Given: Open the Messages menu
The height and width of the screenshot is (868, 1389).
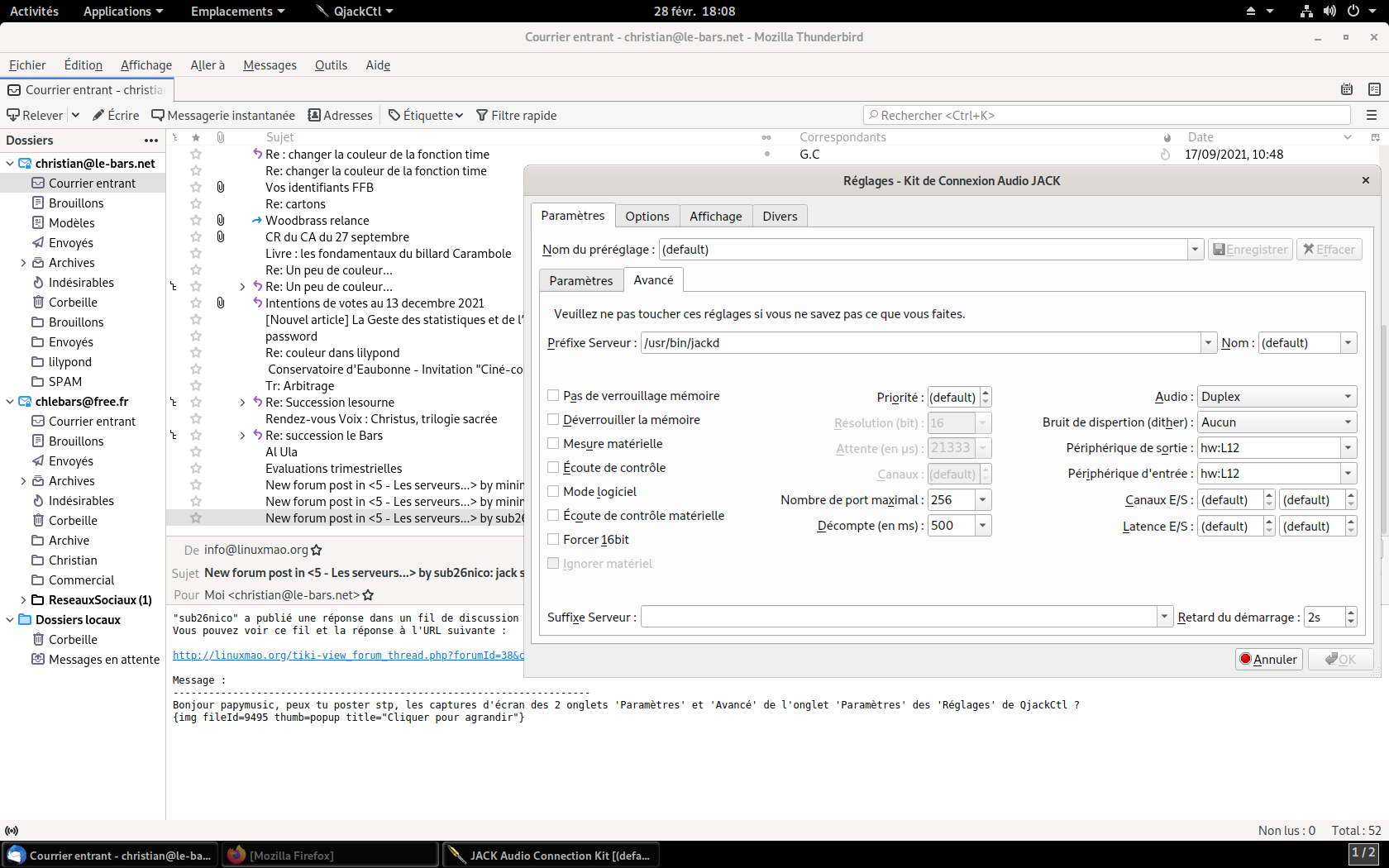Looking at the screenshot, I should [x=270, y=65].
